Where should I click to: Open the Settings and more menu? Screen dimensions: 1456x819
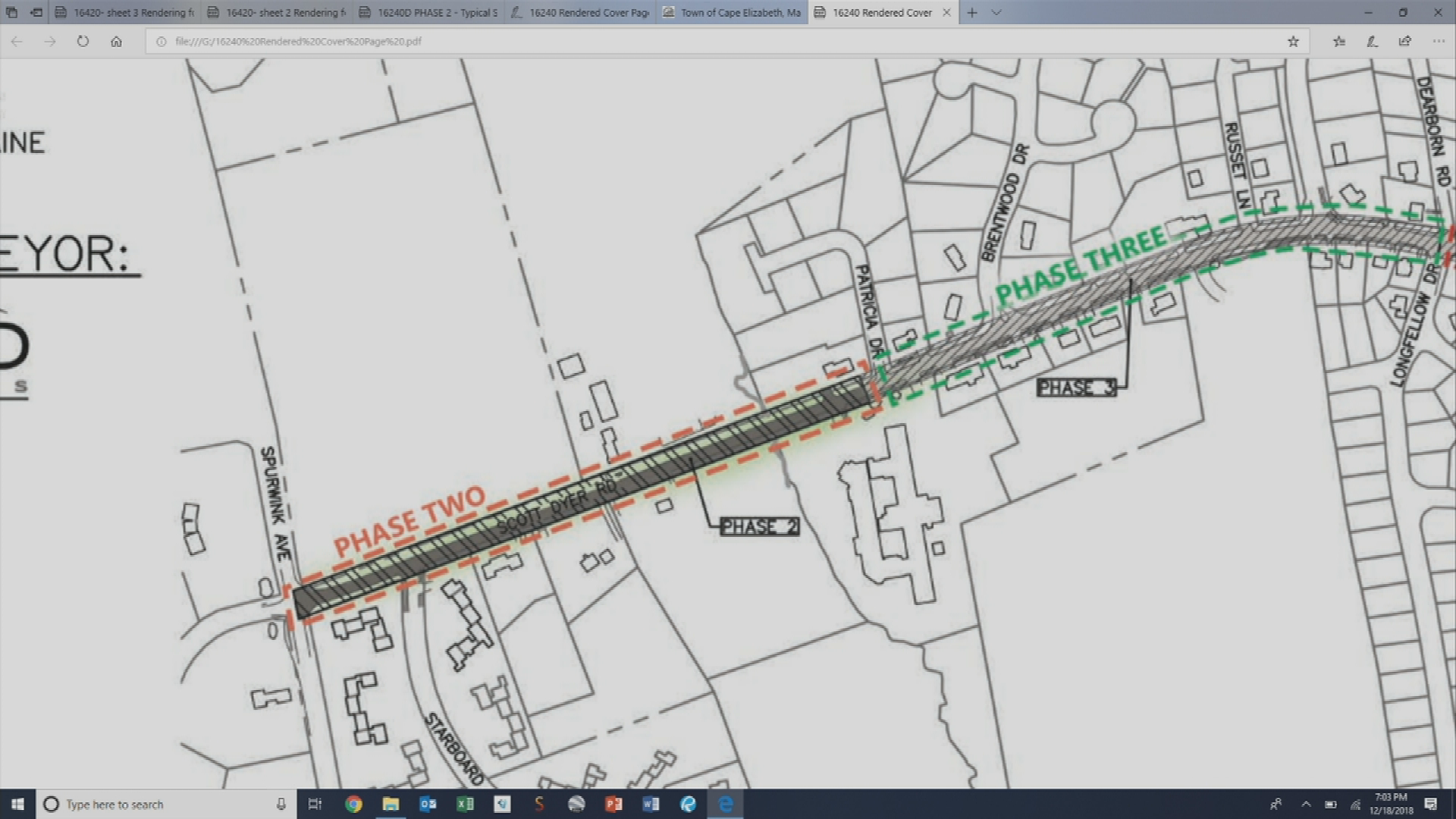point(1438,42)
